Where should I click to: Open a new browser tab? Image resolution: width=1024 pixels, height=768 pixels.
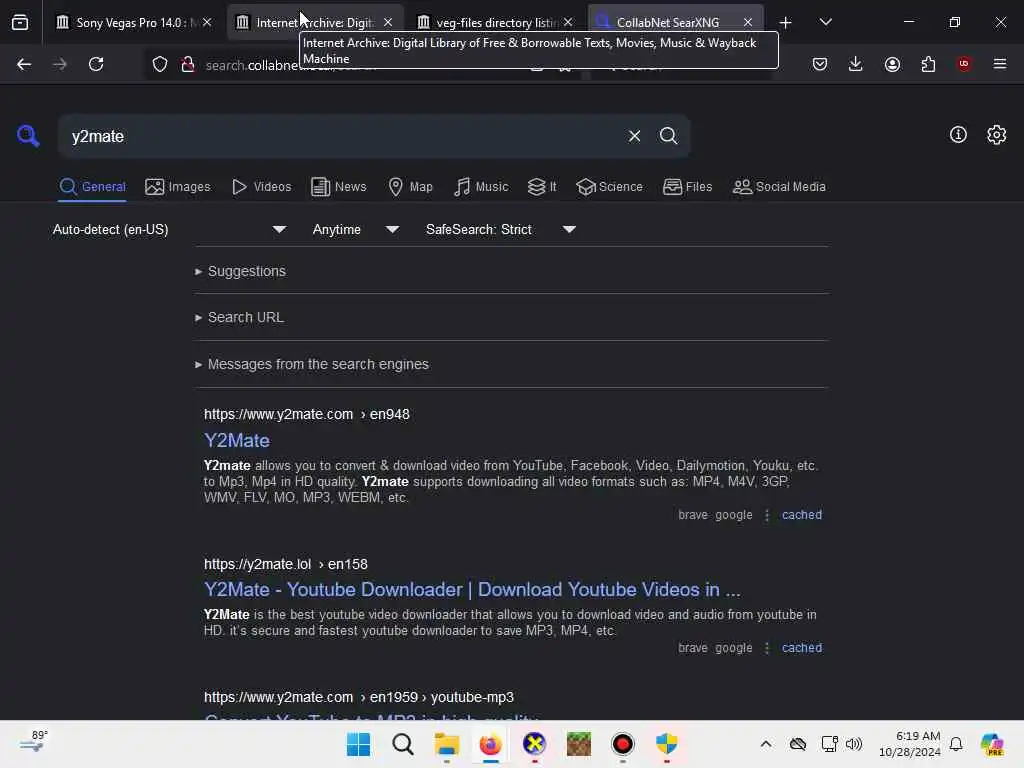coord(786,22)
